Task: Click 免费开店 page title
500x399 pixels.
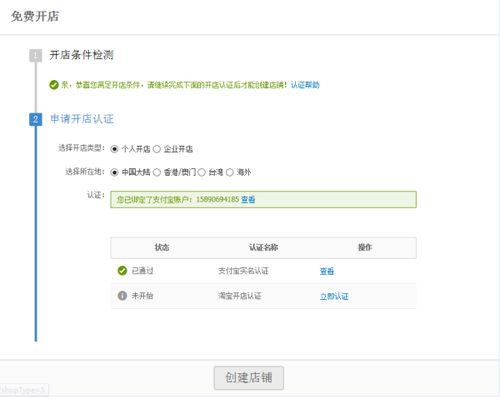Action: coord(35,16)
